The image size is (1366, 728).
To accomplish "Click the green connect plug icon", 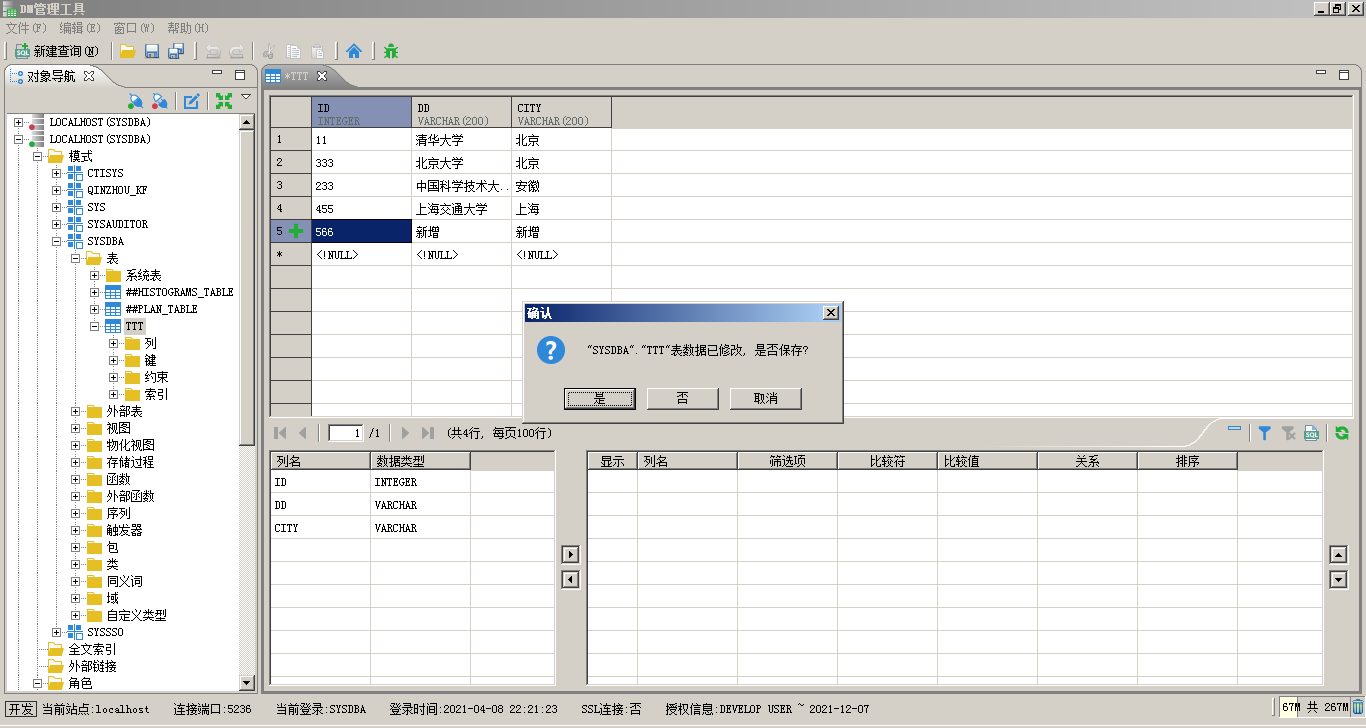I will (x=134, y=100).
